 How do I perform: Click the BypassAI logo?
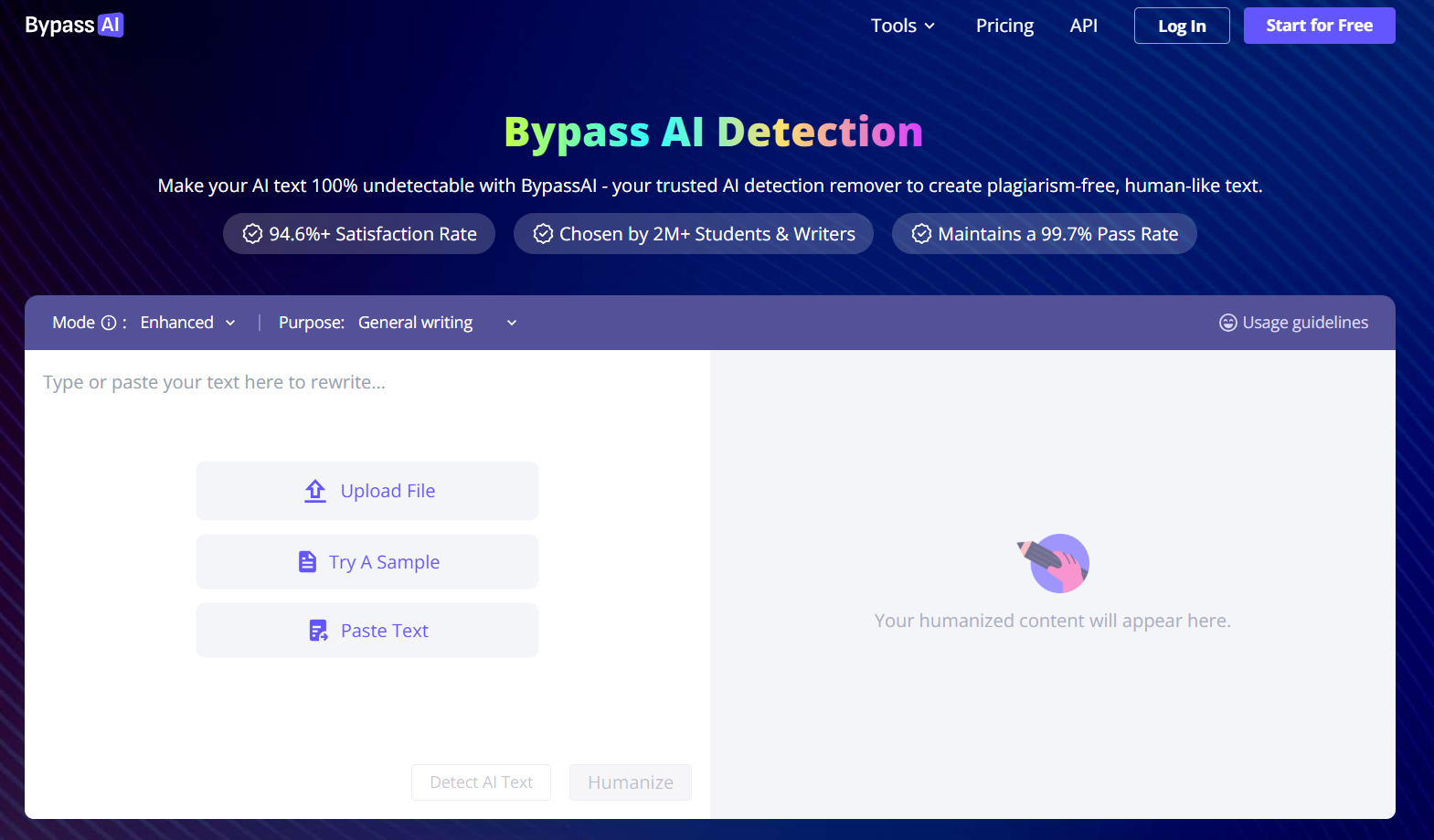click(74, 26)
